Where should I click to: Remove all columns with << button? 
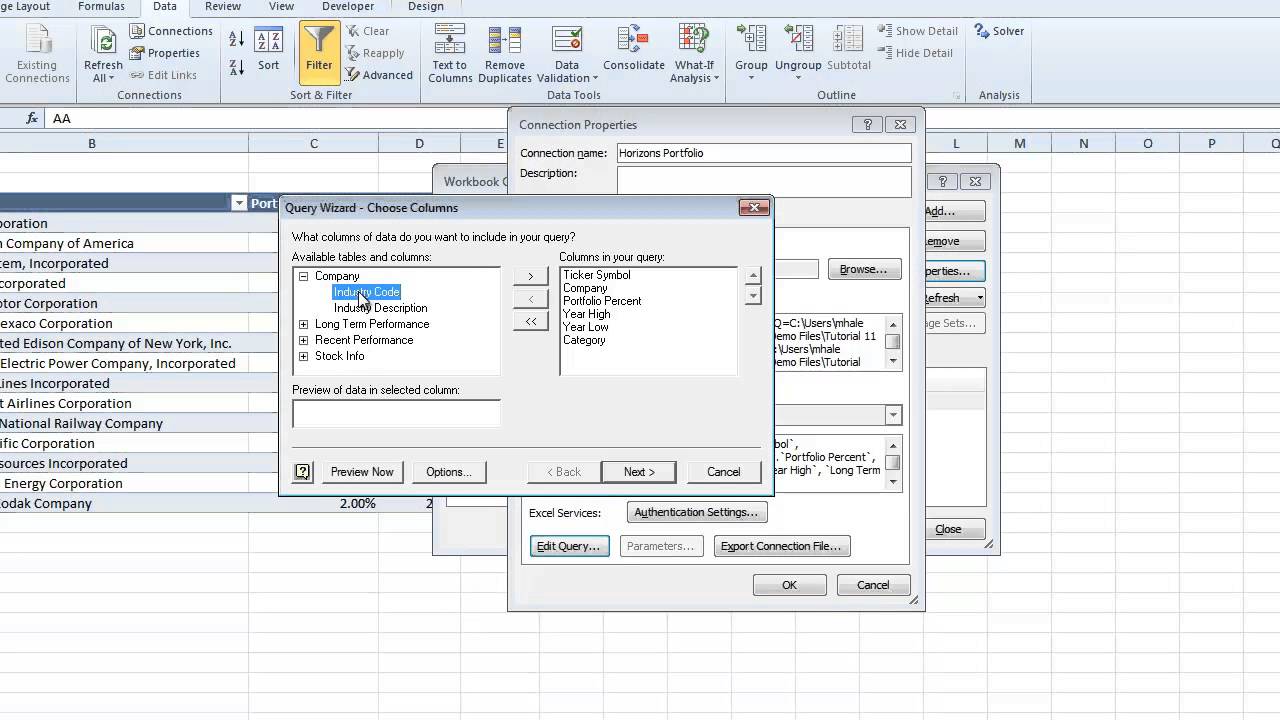pos(531,321)
